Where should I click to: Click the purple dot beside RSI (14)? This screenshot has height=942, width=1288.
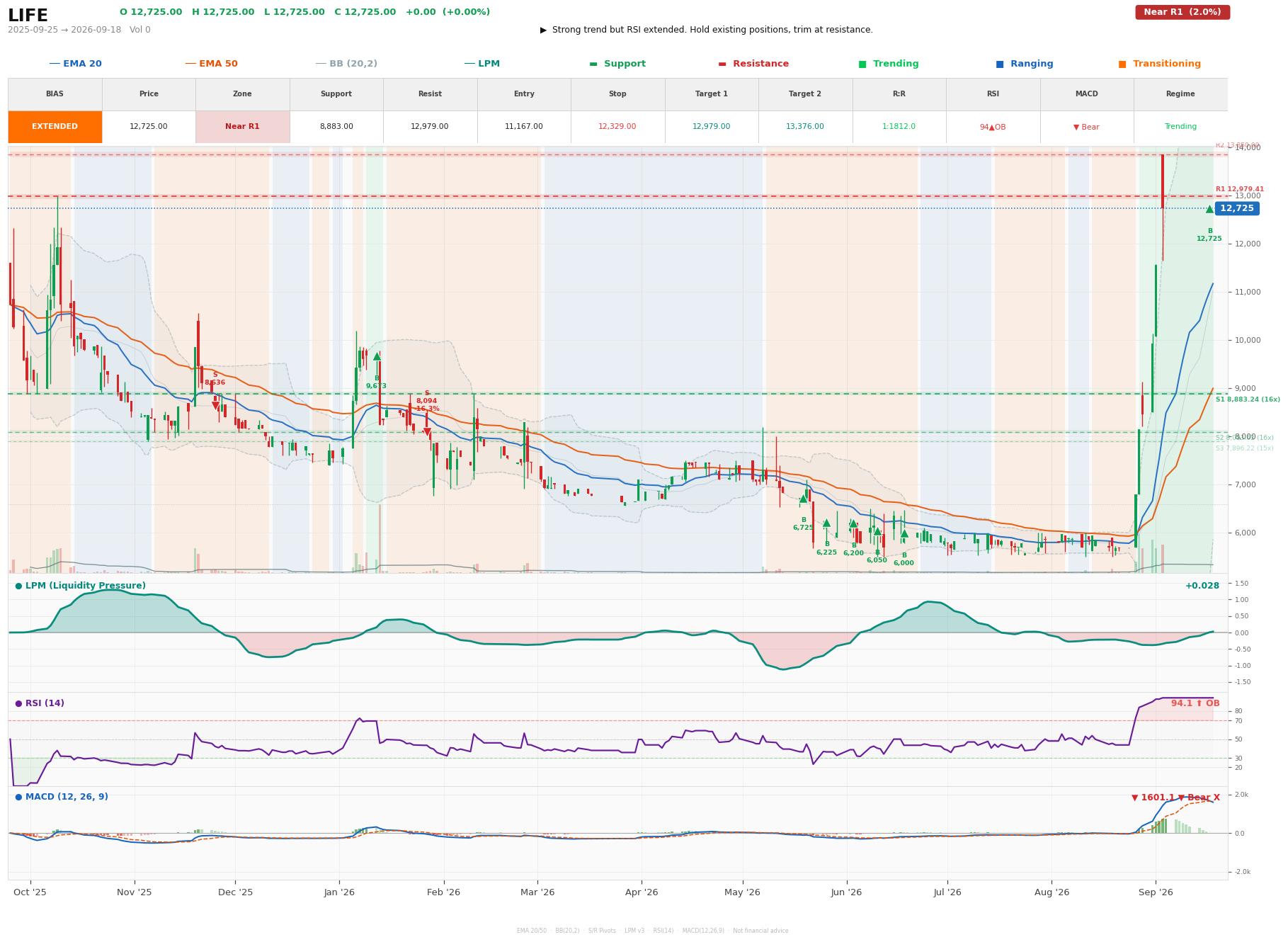(x=18, y=703)
